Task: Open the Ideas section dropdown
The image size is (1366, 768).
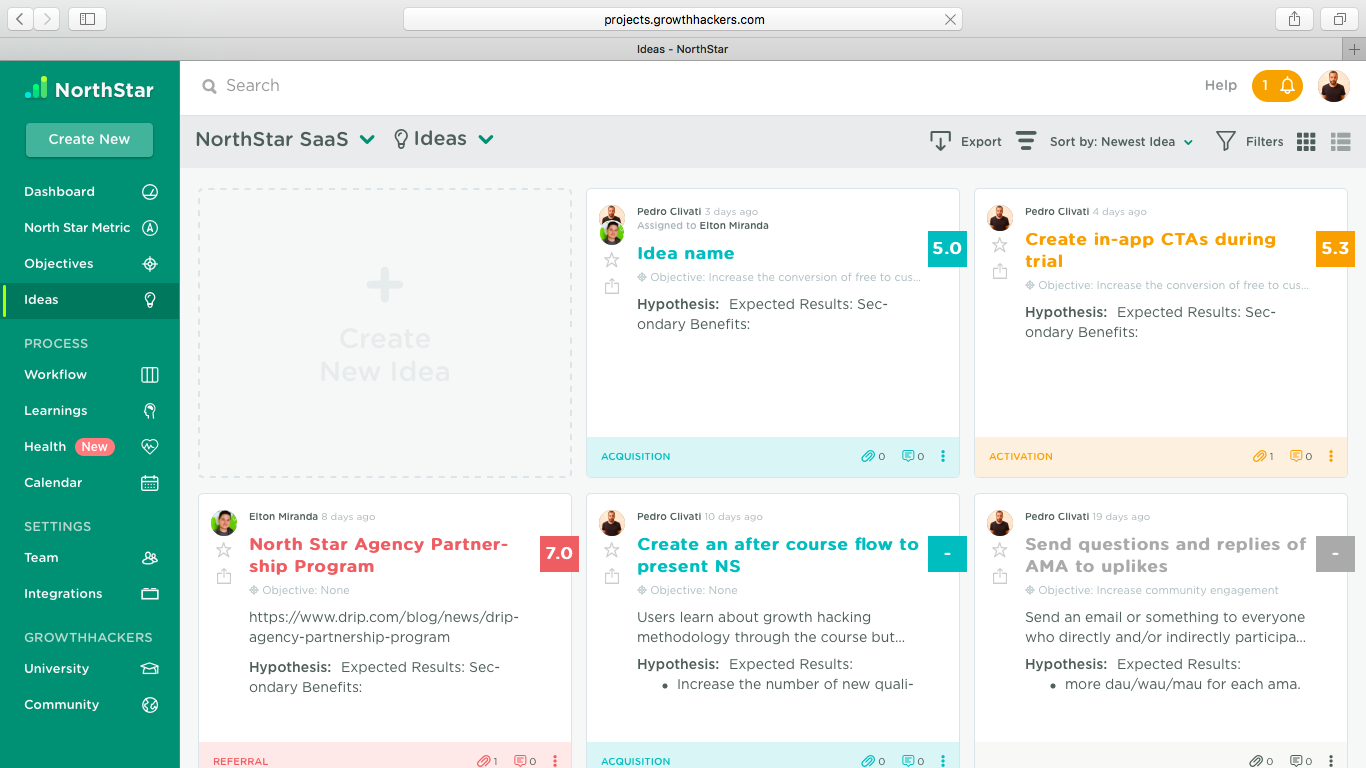Action: tap(486, 140)
